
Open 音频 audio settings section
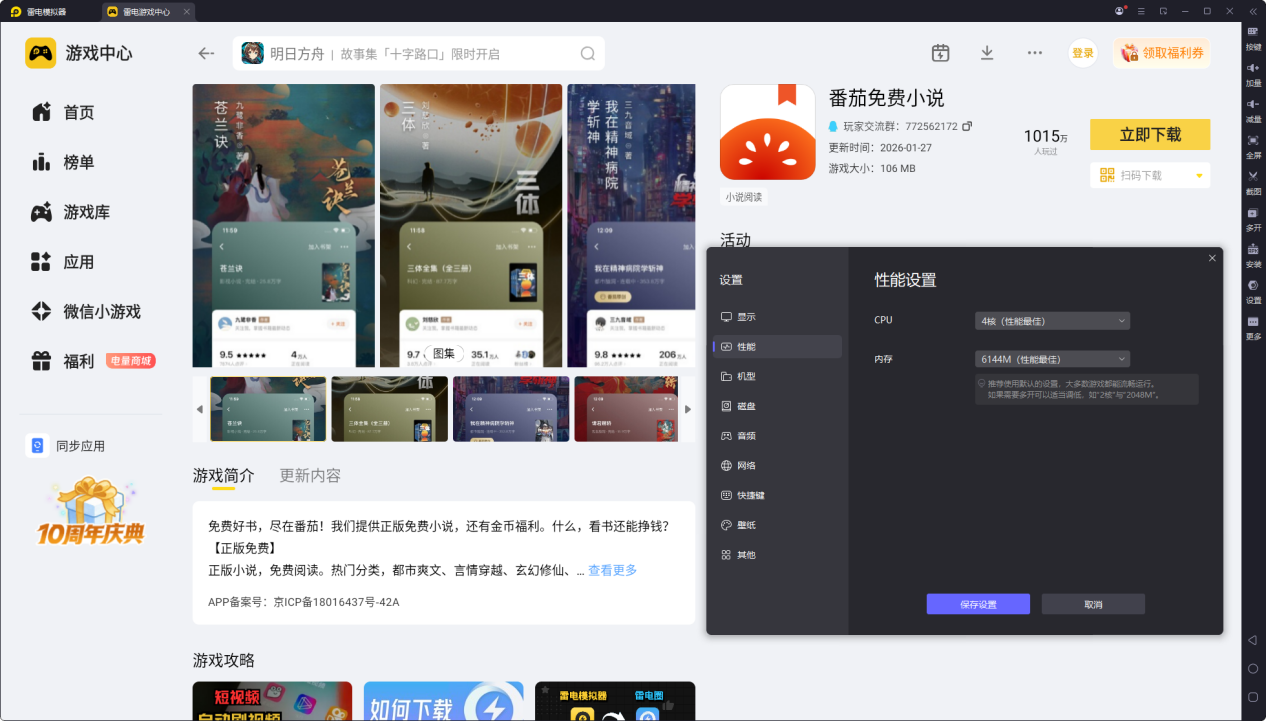pos(777,436)
